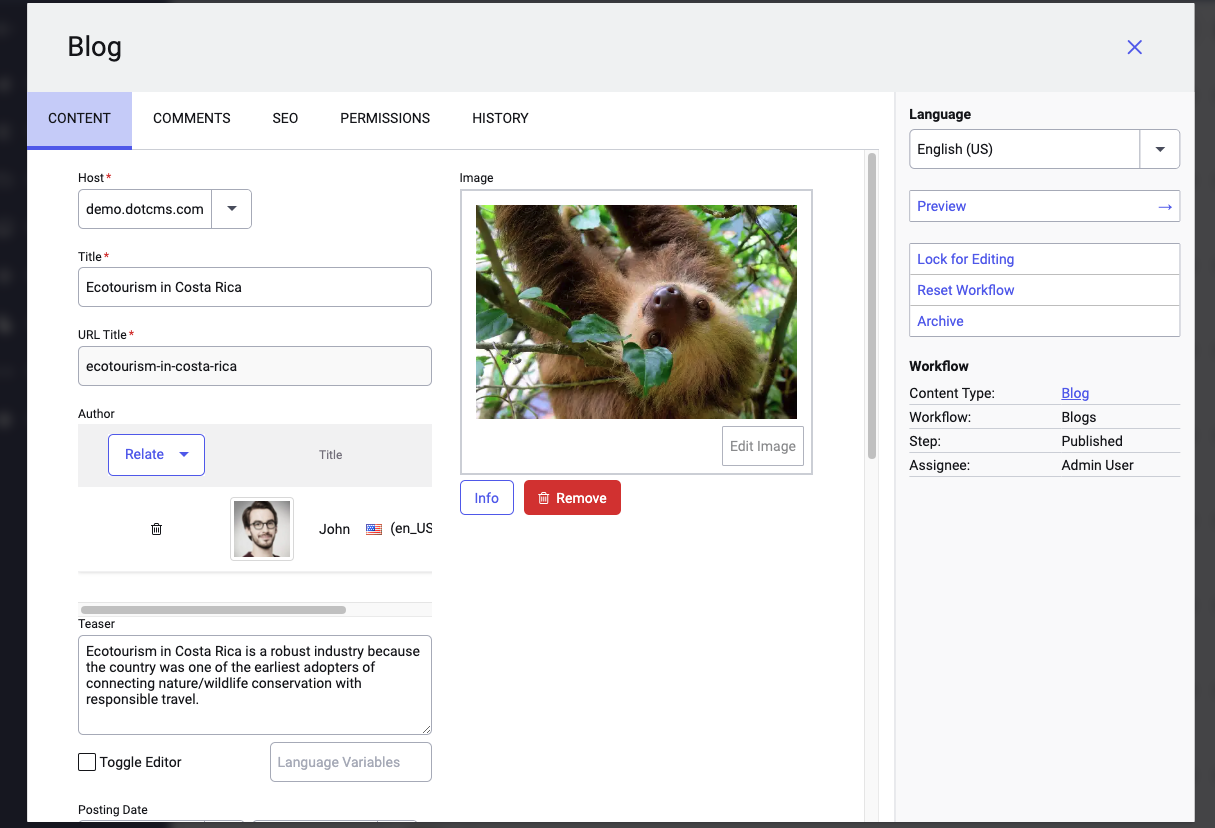The width and height of the screenshot is (1215, 828).
Task: Go to the Permissions tab
Action: pos(385,118)
